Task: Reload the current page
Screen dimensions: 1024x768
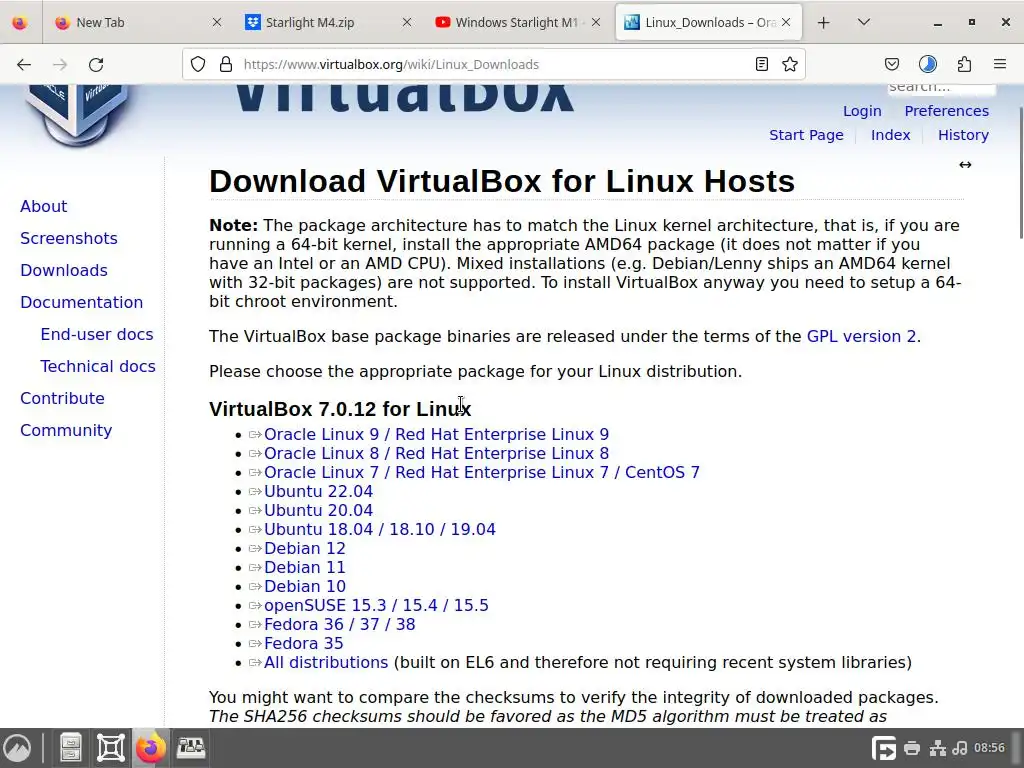Action: [96, 64]
